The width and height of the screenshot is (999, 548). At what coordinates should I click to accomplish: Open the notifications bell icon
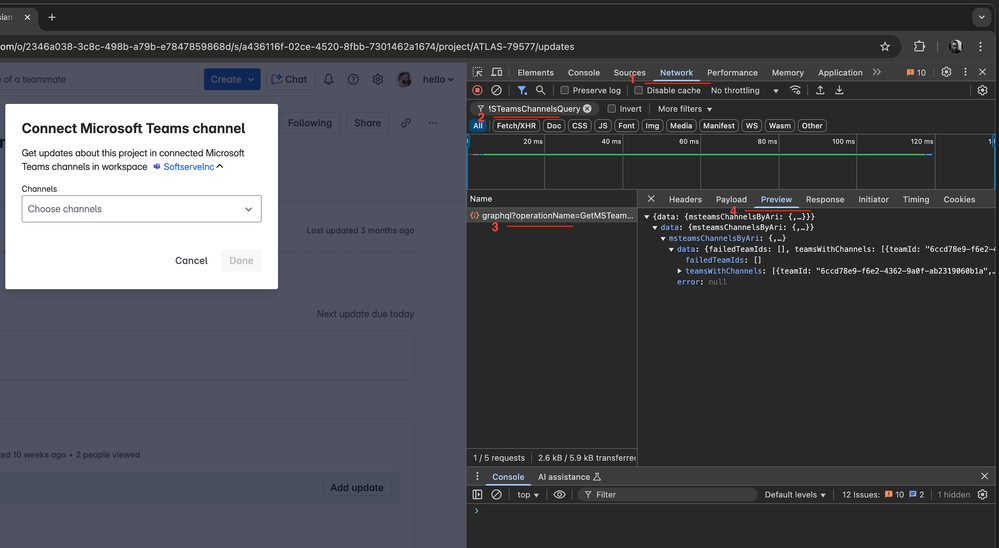(328, 79)
